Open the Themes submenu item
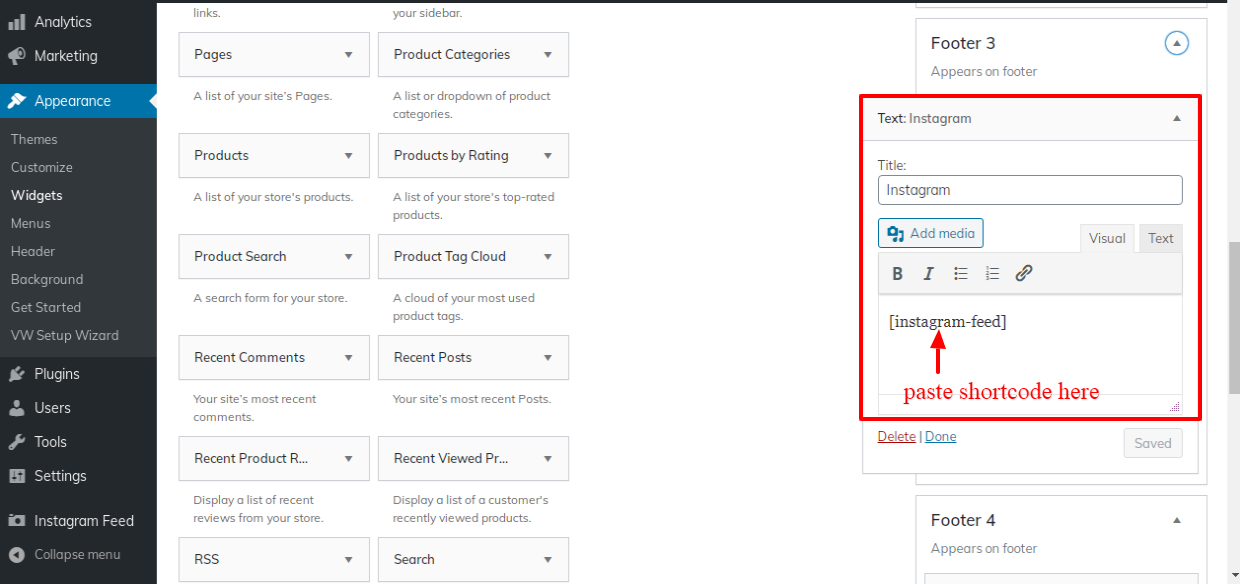This screenshot has width=1240, height=584. point(34,139)
